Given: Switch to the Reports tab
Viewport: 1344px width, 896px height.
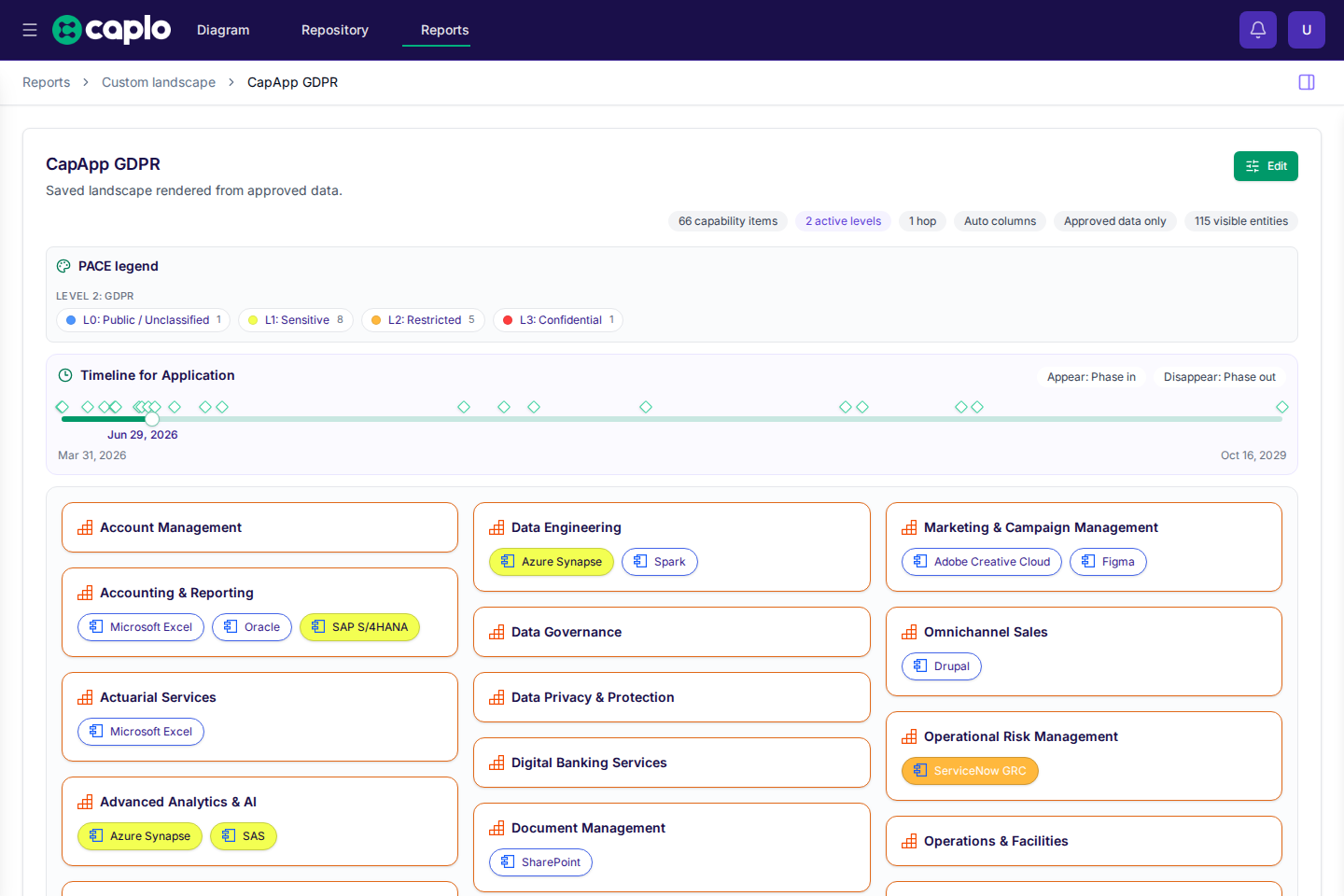Looking at the screenshot, I should coord(444,30).
